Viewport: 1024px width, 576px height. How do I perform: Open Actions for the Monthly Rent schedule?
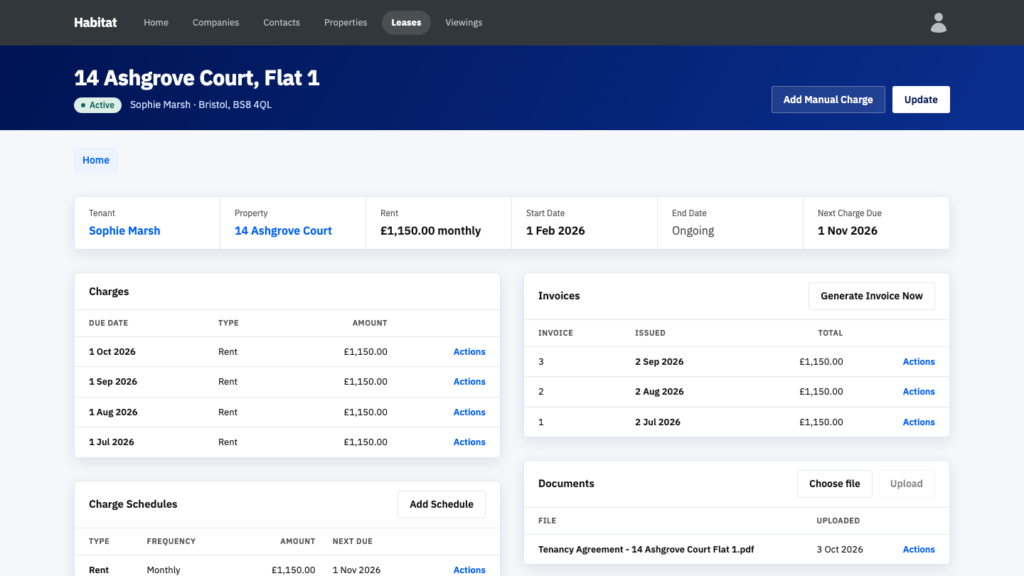[x=470, y=570]
